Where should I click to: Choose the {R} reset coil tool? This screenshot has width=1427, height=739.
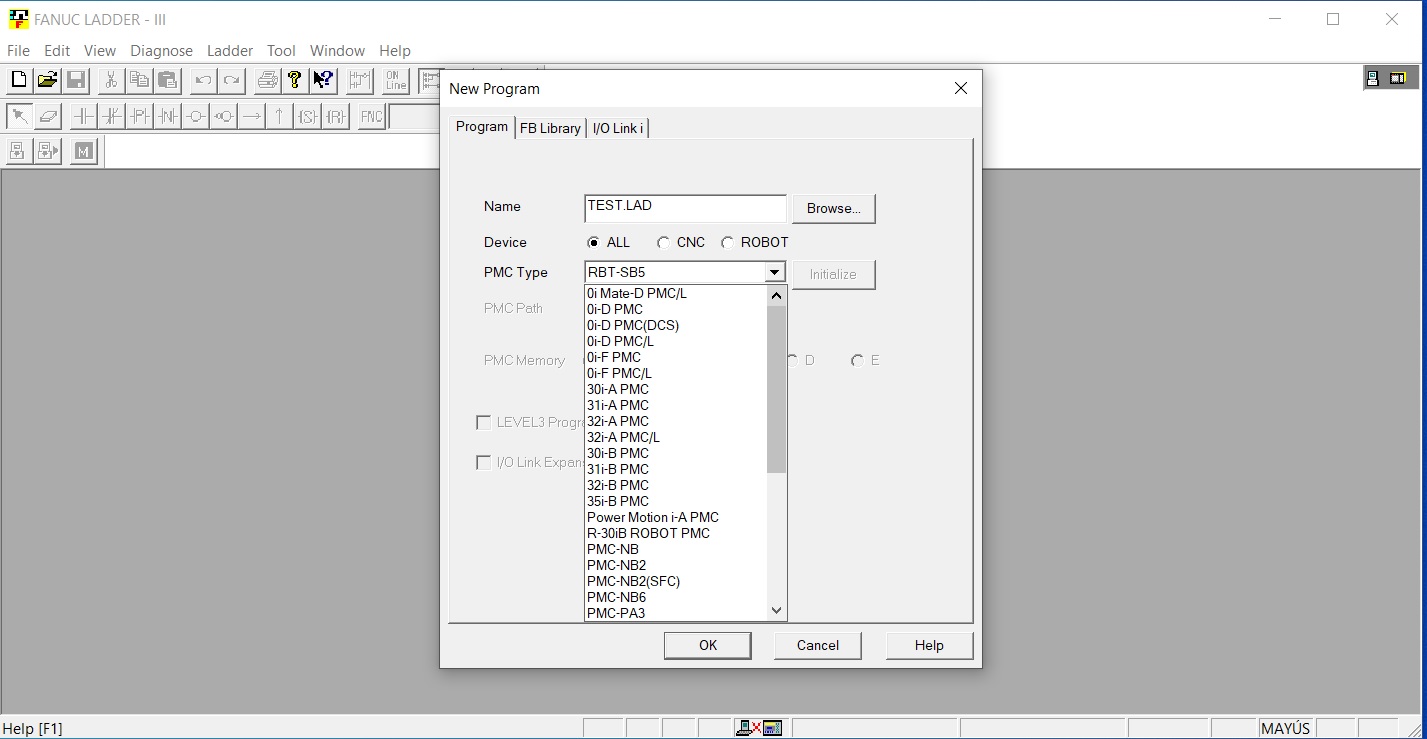(336, 116)
